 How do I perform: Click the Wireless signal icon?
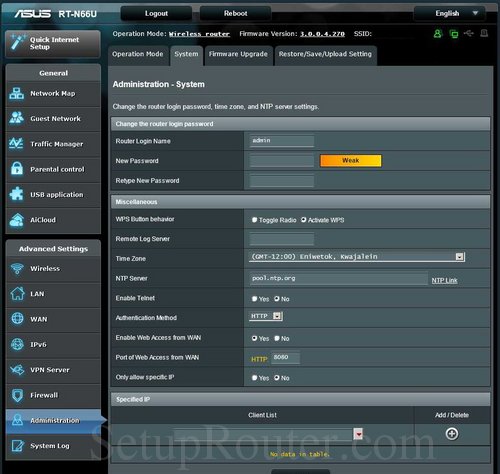(x=17, y=268)
